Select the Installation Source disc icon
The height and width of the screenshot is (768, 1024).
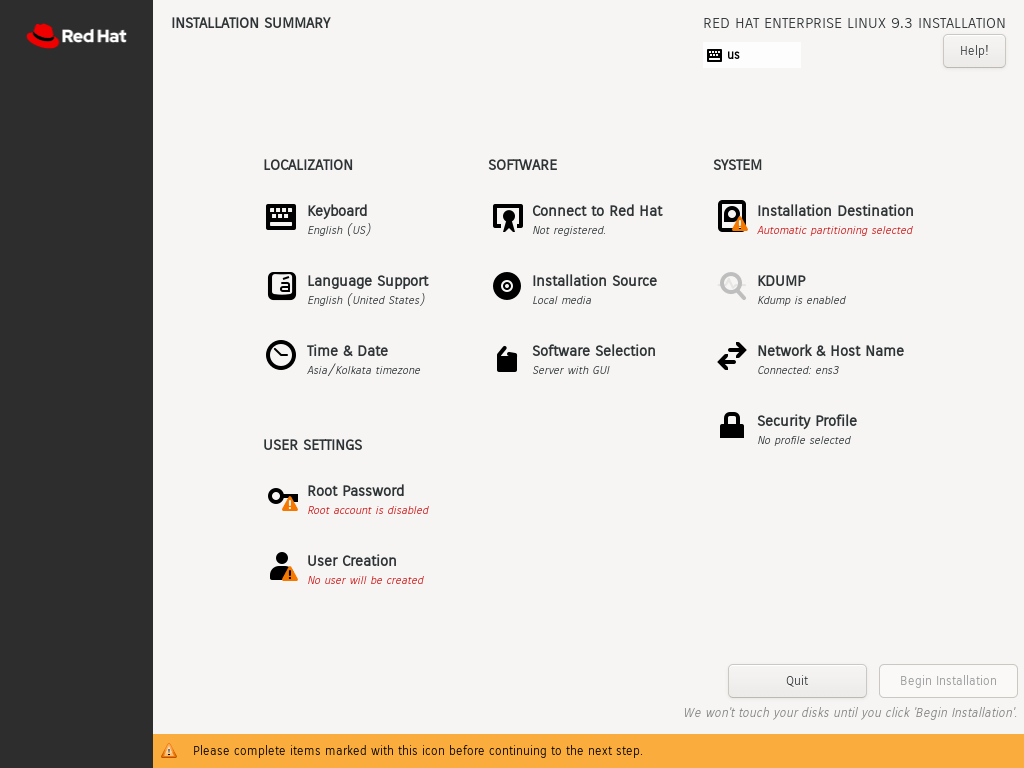point(507,286)
